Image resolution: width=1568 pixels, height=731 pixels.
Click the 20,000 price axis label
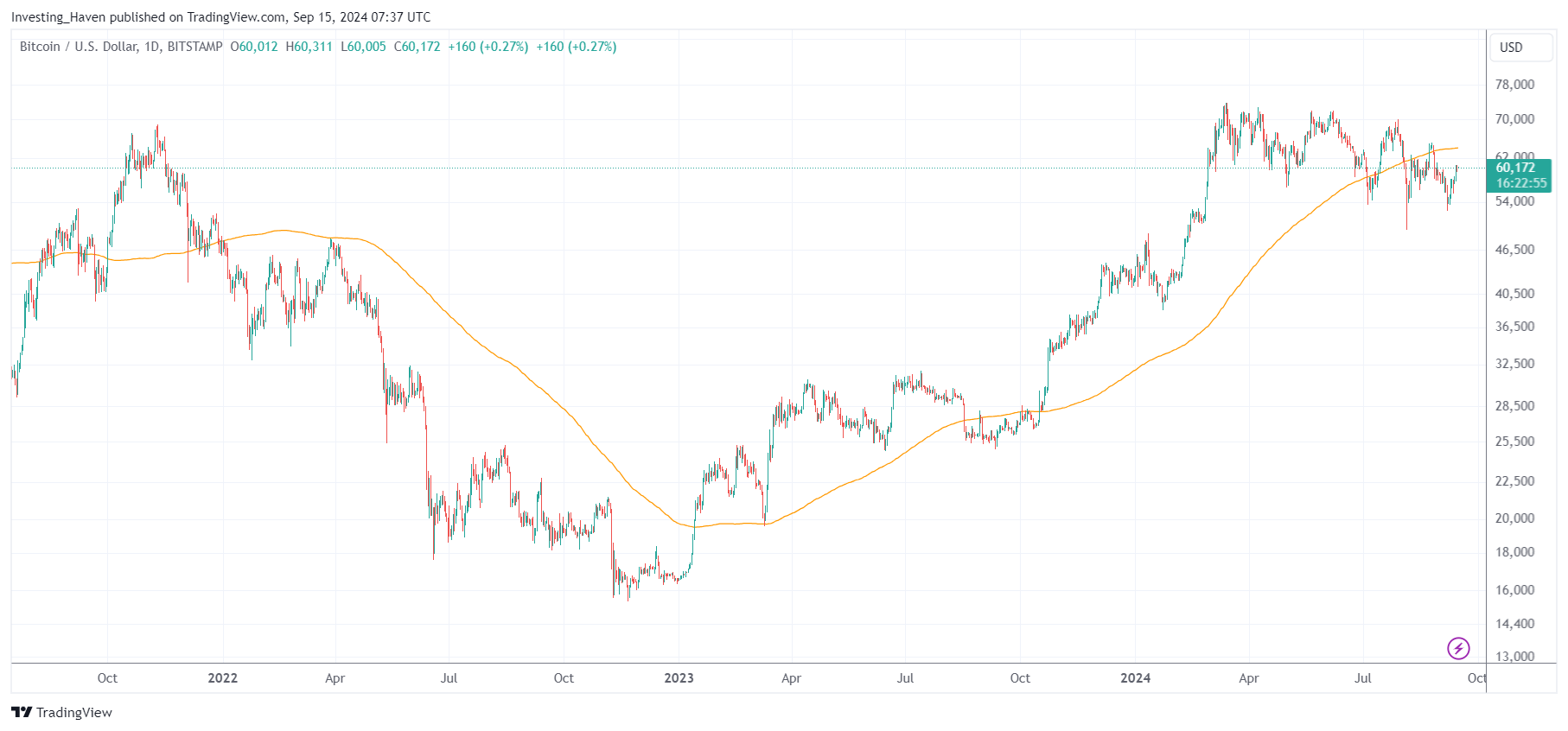(x=1514, y=518)
